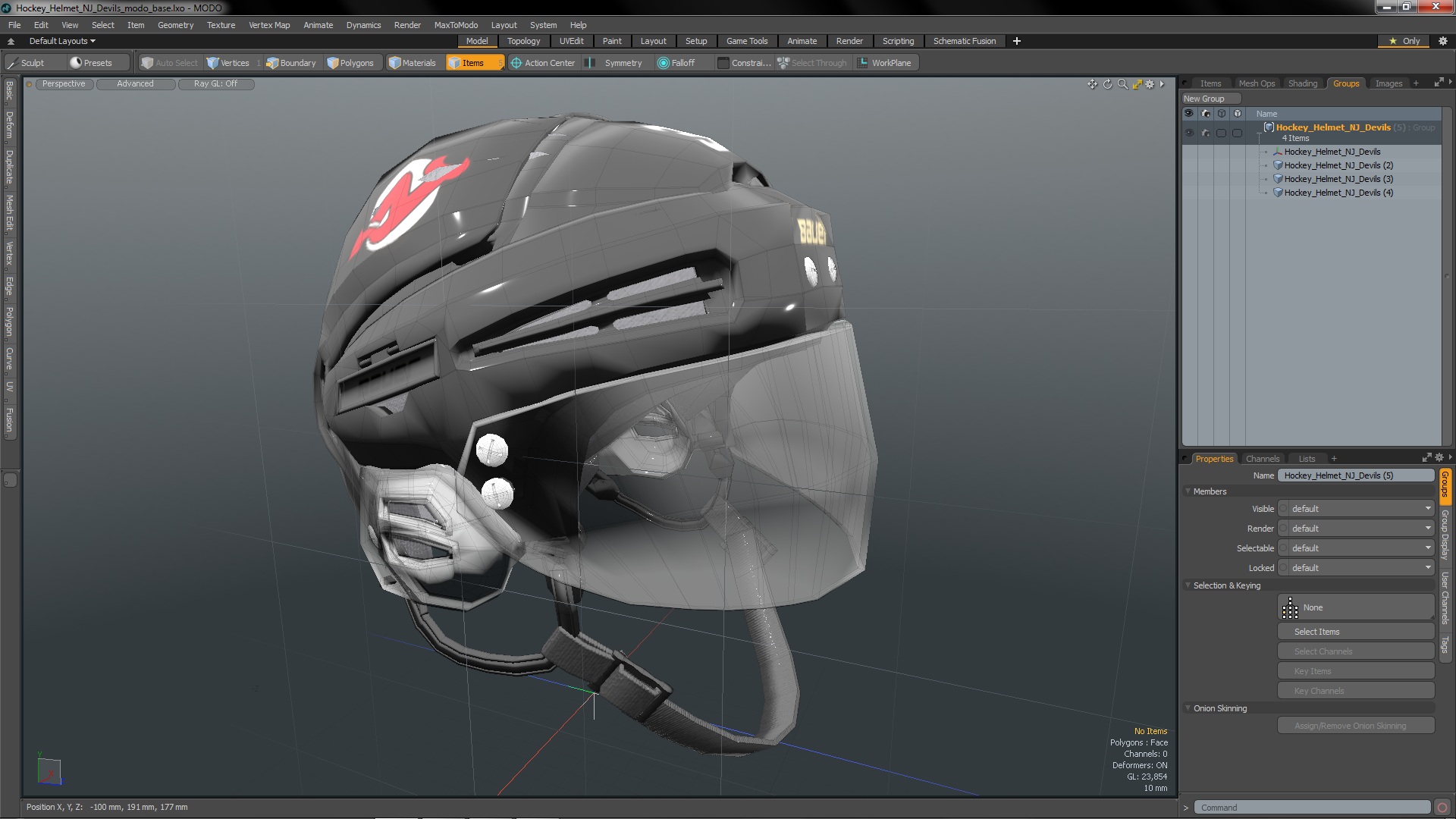The height and width of the screenshot is (819, 1456).
Task: Click the viewport rotate icon
Action: (1107, 84)
